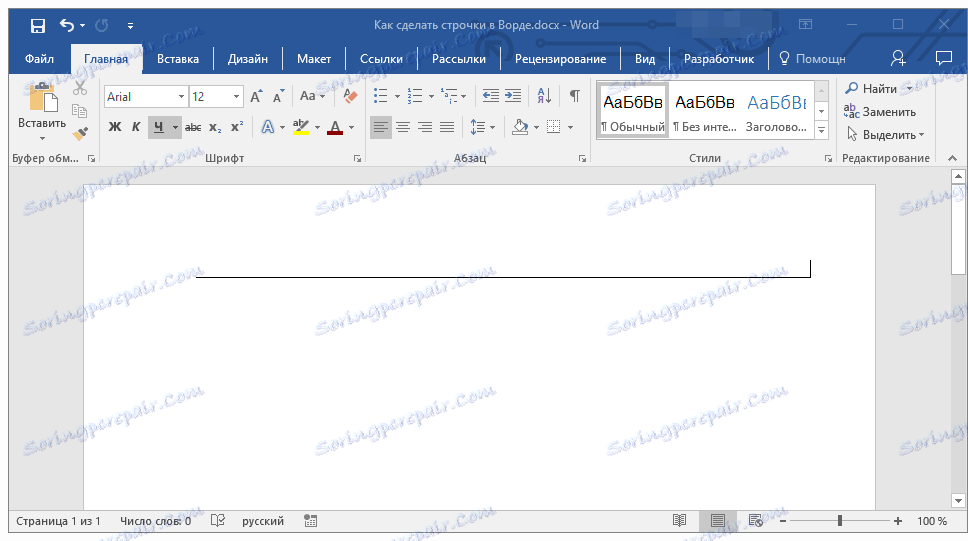The width and height of the screenshot is (968, 541).
Task: Open the Выделить selection menu
Action: (885, 135)
